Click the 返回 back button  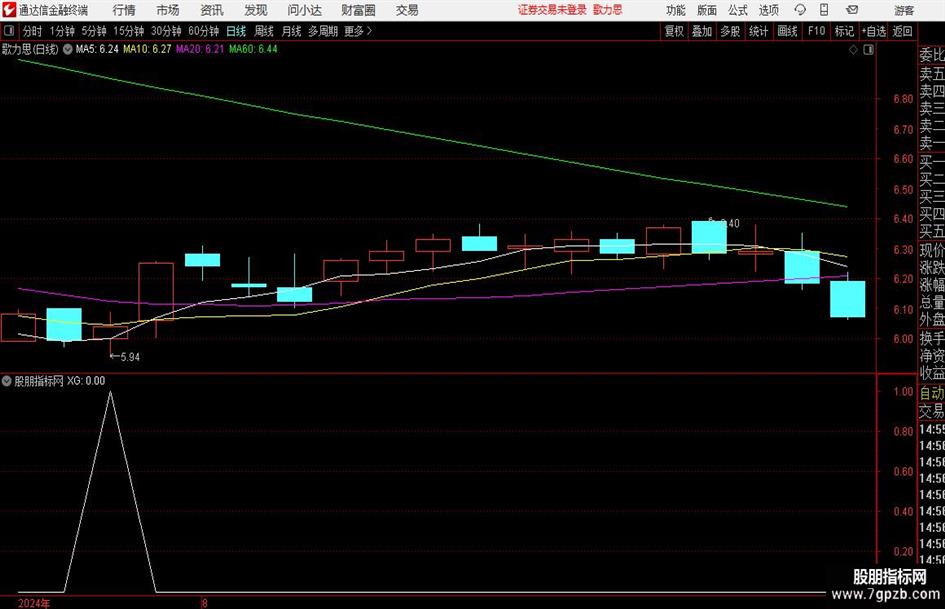coord(902,31)
